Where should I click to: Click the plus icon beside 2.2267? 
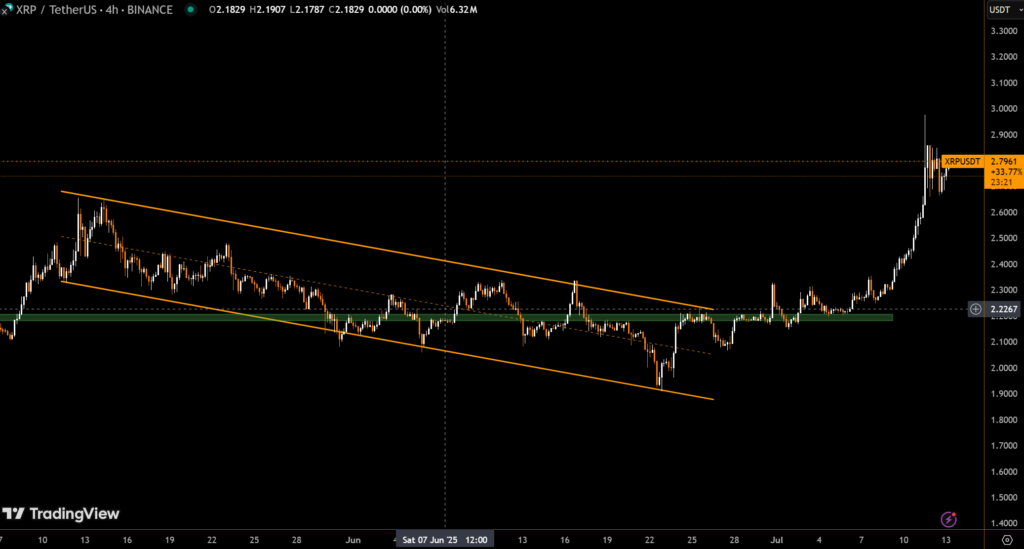tap(975, 309)
